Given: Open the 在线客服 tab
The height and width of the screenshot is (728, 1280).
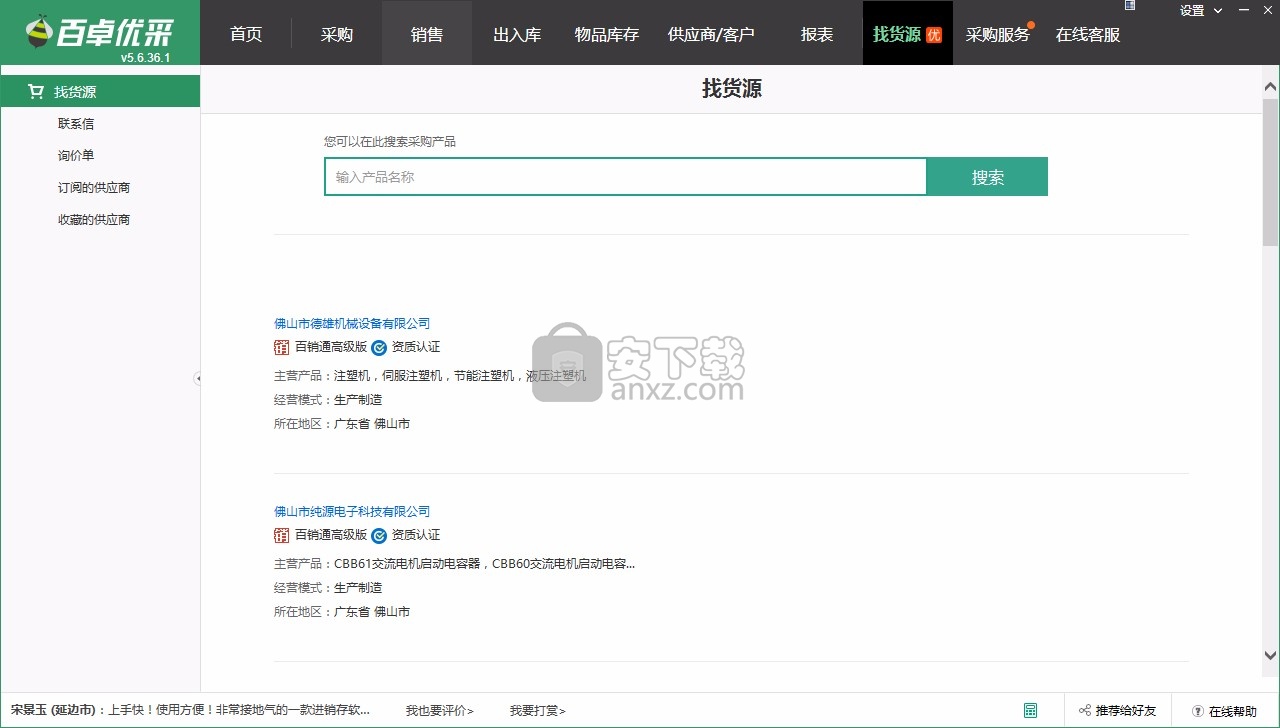Looking at the screenshot, I should pyautogui.click(x=1088, y=34).
